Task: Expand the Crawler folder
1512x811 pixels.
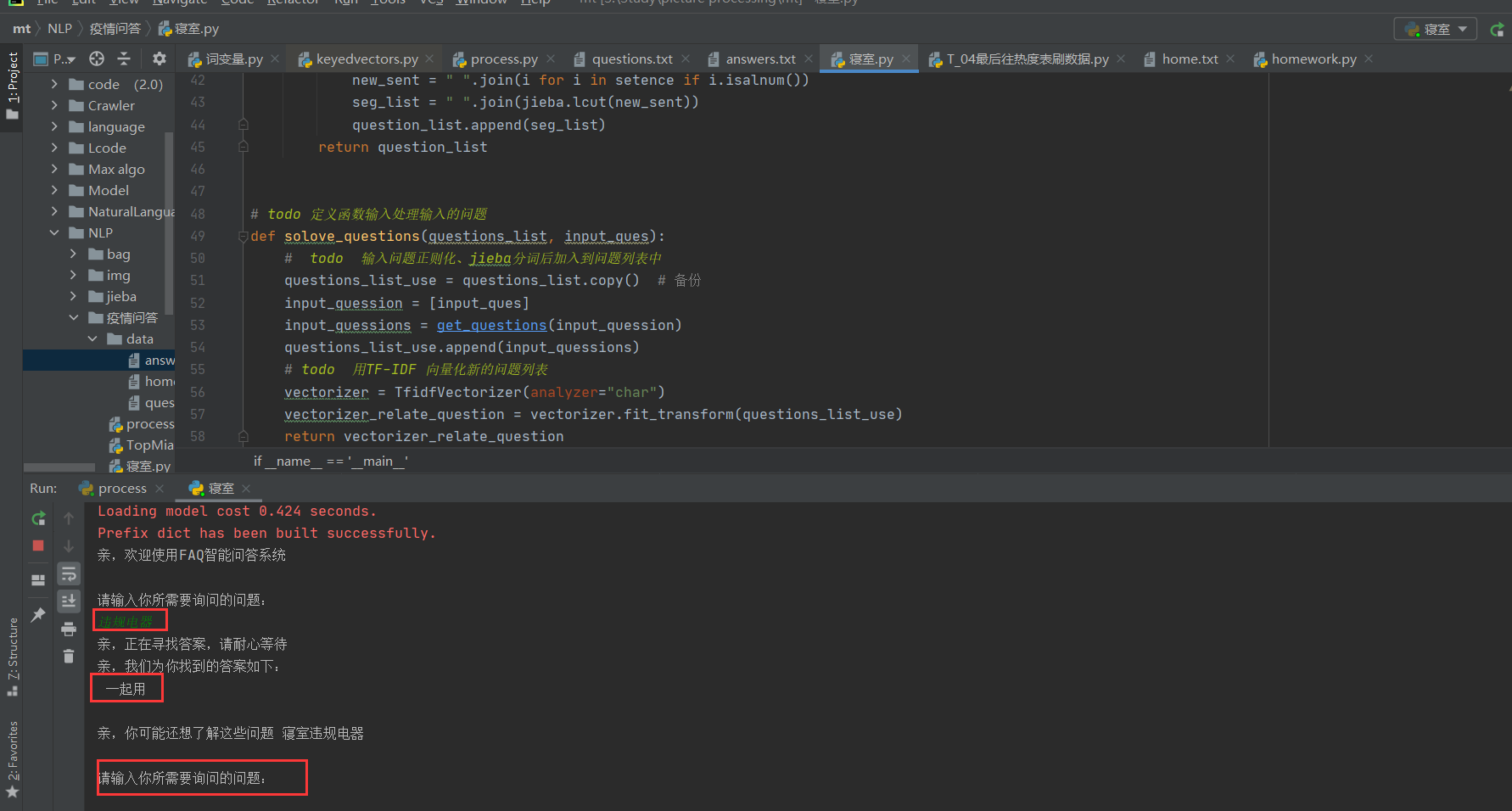Action: point(54,105)
